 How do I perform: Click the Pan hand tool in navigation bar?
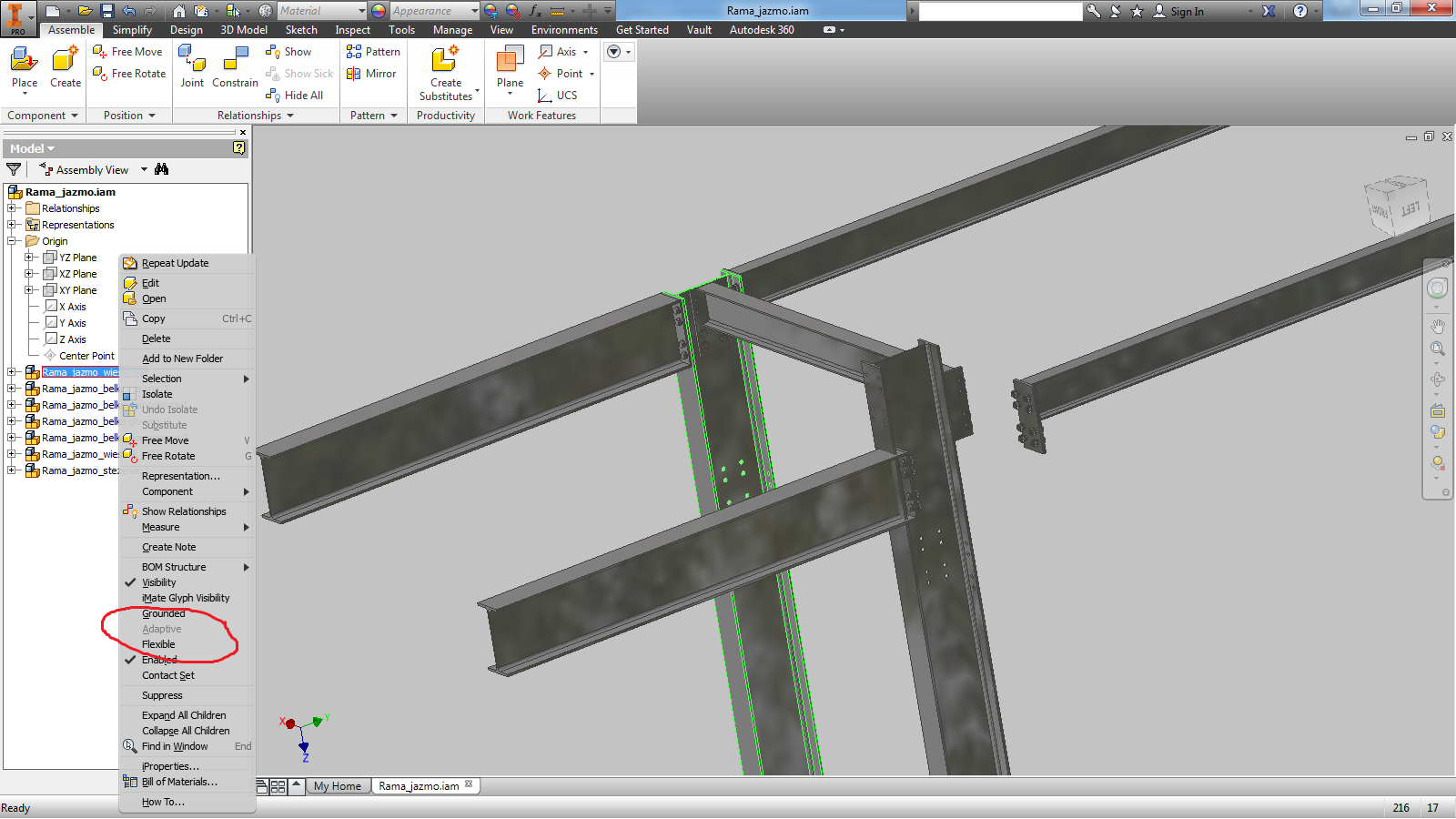click(x=1438, y=326)
